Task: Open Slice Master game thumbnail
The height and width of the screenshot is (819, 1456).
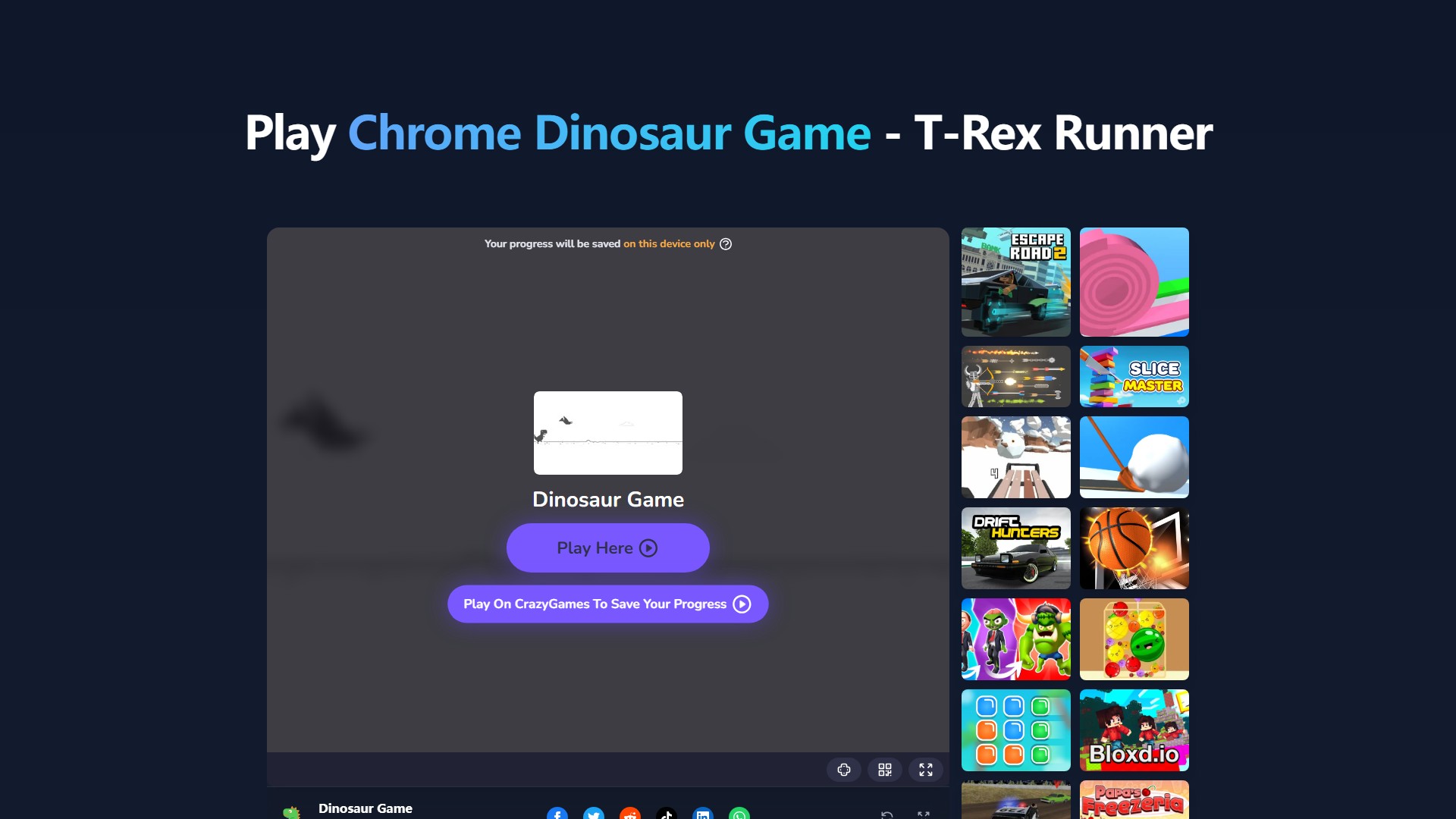Action: 1134,377
